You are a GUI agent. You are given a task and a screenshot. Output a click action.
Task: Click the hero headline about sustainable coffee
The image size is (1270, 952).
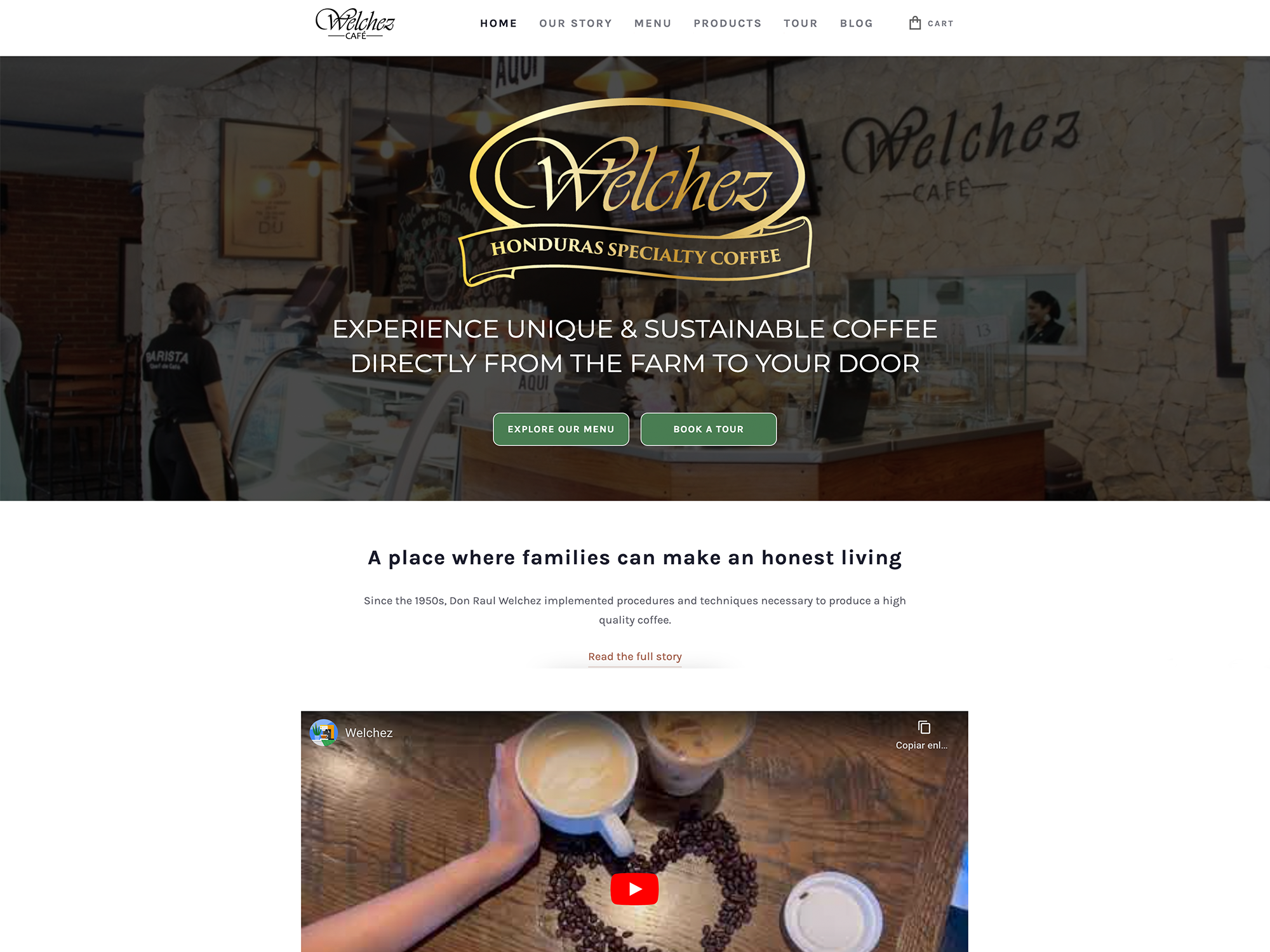point(635,346)
